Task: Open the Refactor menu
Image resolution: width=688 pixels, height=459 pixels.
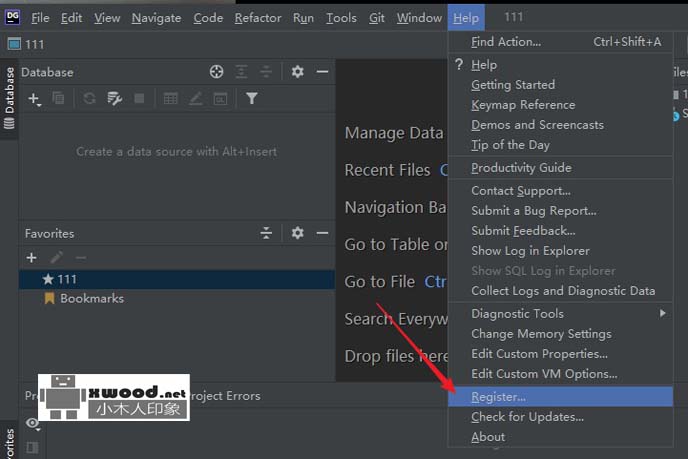Action: click(258, 18)
